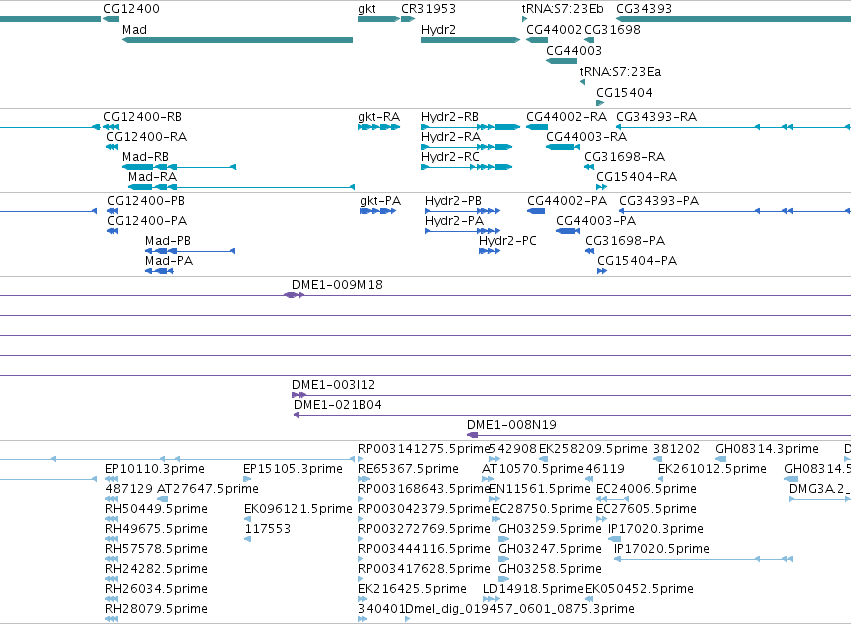The height and width of the screenshot is (624, 851).
Task: Click the Hydr2 gene label
Action: tap(438, 30)
